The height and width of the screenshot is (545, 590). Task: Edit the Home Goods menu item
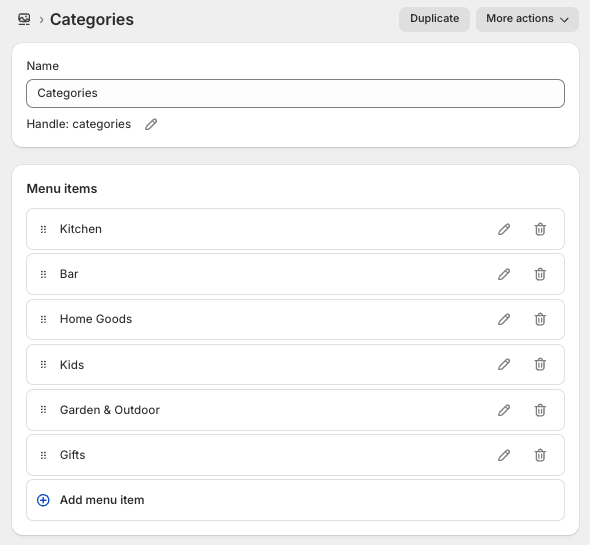(504, 319)
